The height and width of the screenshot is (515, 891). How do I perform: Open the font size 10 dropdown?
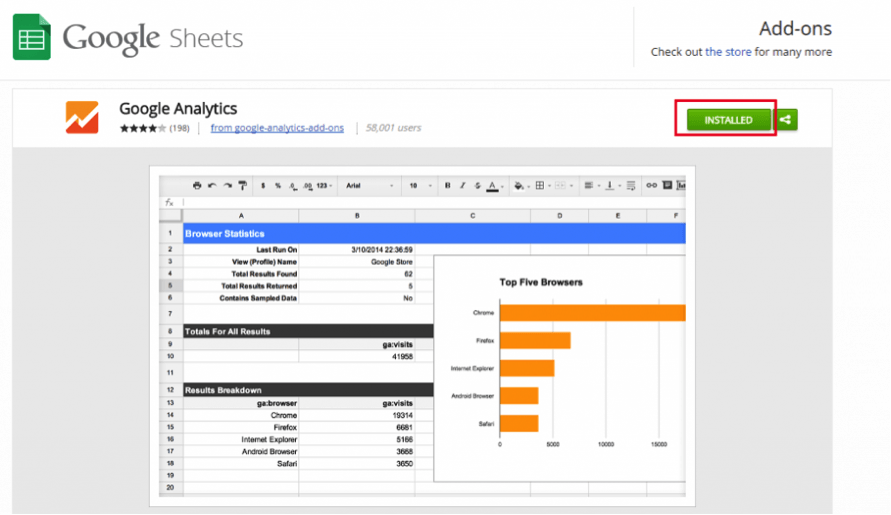(420, 186)
